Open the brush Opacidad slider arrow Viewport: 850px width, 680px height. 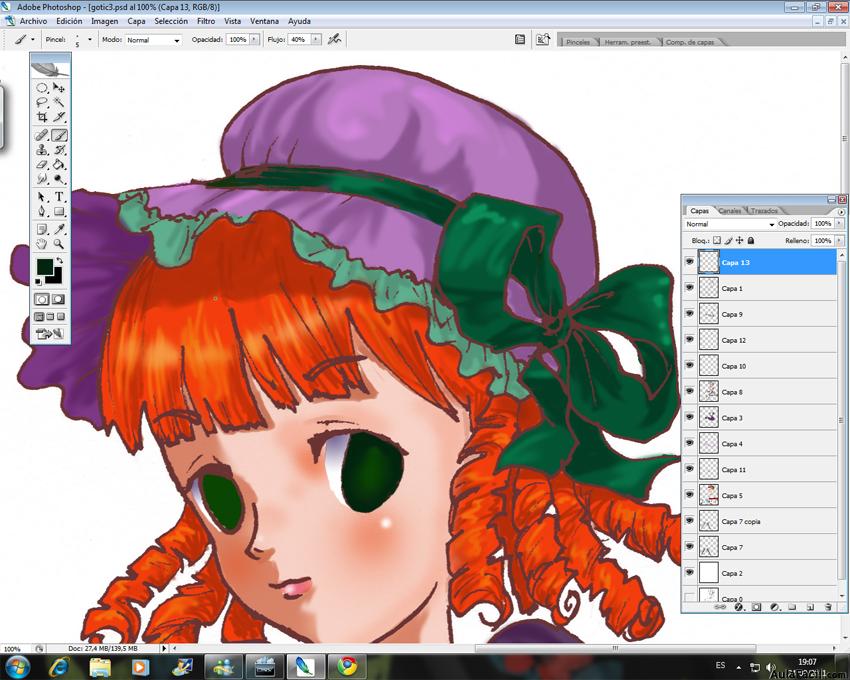pos(254,40)
